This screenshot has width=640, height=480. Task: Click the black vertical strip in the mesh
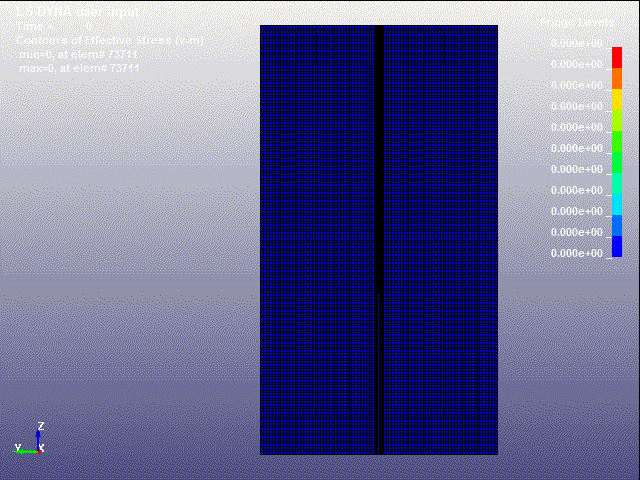379,240
